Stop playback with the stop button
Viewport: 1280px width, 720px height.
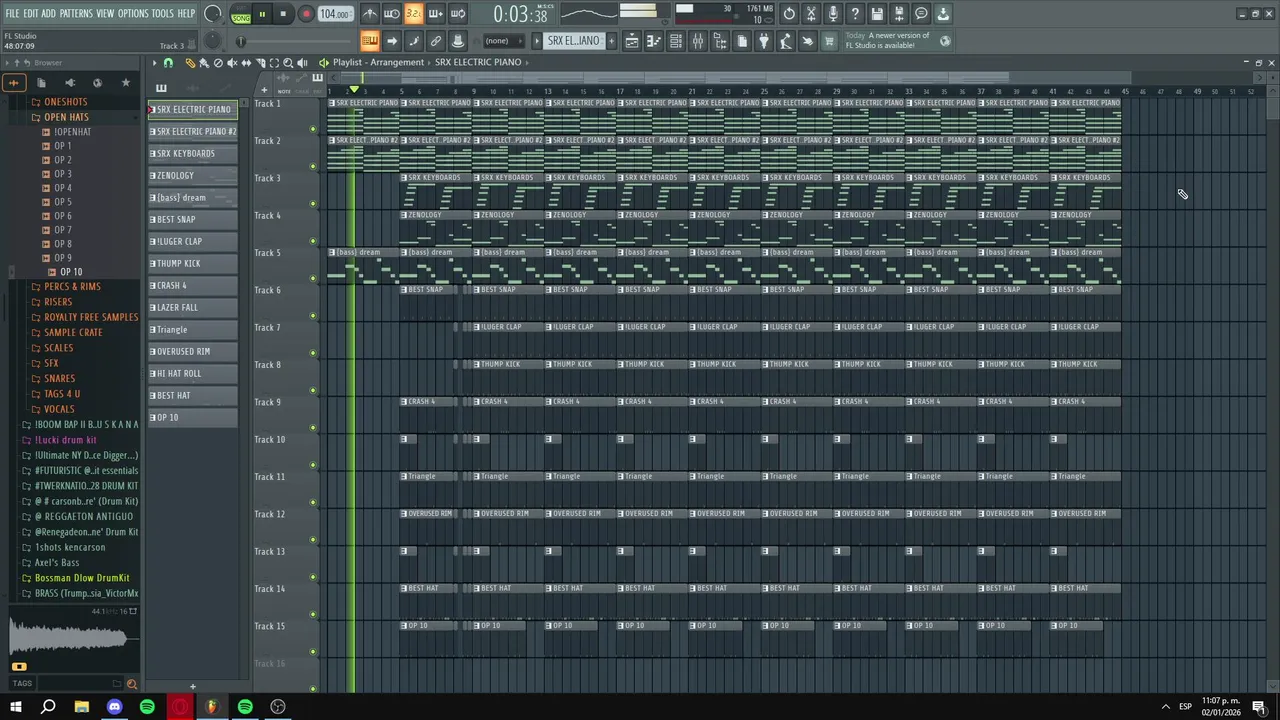tap(283, 14)
